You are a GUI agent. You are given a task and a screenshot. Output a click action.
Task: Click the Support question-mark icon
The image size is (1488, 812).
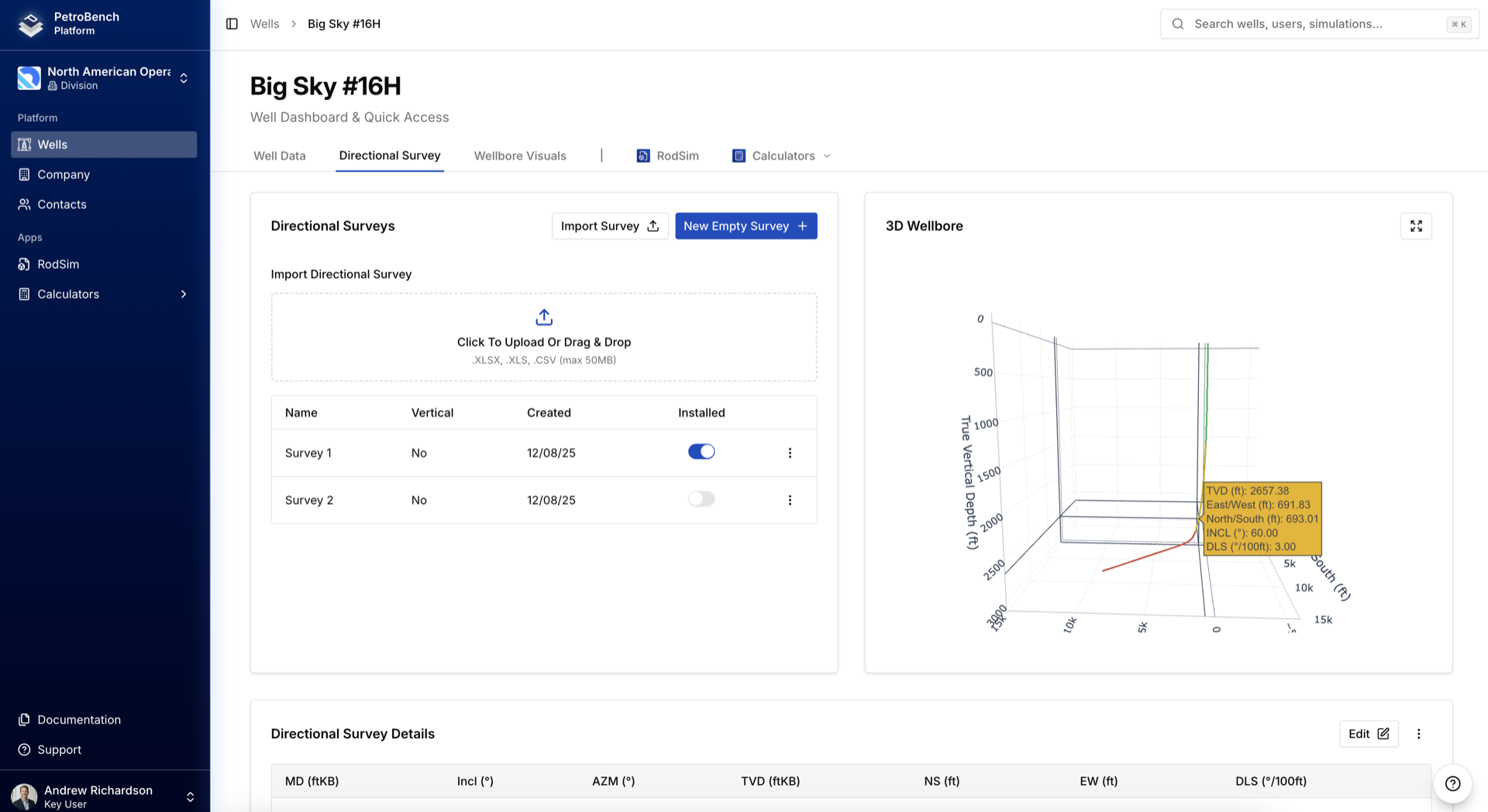pos(25,750)
